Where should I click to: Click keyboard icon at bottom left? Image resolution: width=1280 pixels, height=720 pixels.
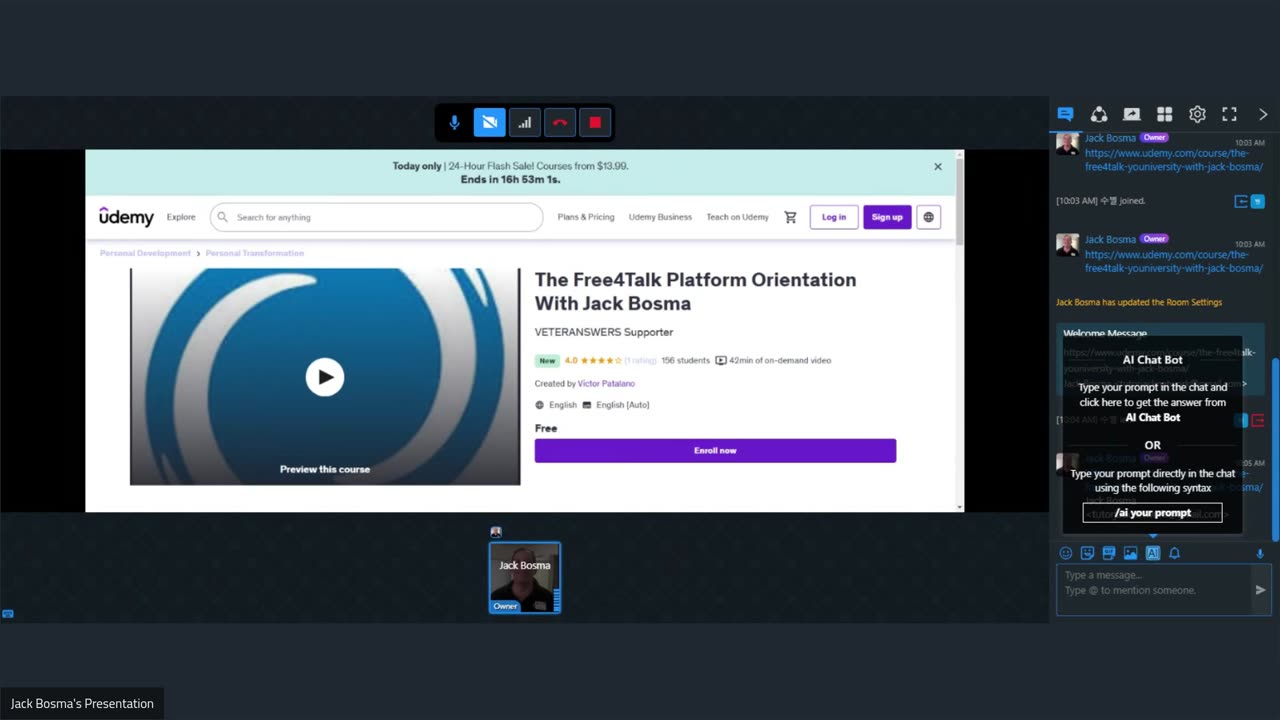pos(8,613)
